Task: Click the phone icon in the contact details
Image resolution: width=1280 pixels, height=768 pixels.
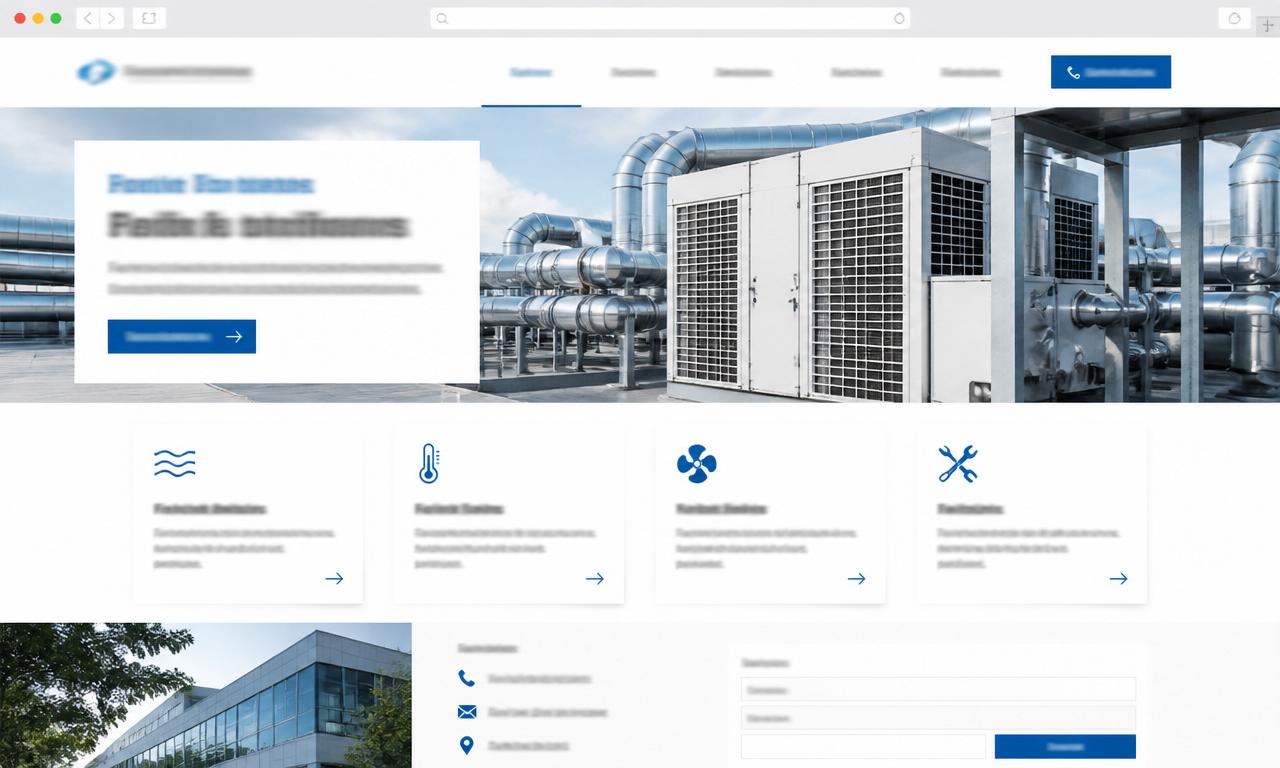Action: (x=466, y=678)
